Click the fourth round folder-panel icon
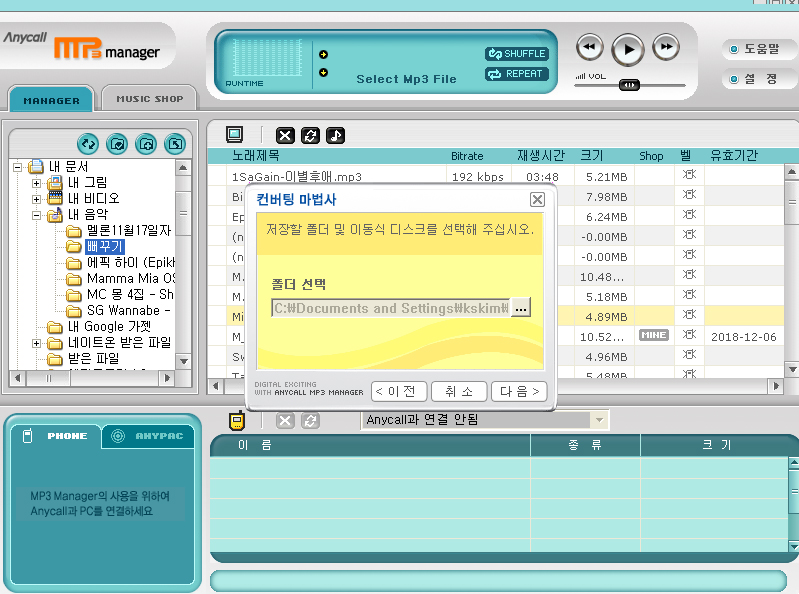799x594 pixels. tap(175, 144)
